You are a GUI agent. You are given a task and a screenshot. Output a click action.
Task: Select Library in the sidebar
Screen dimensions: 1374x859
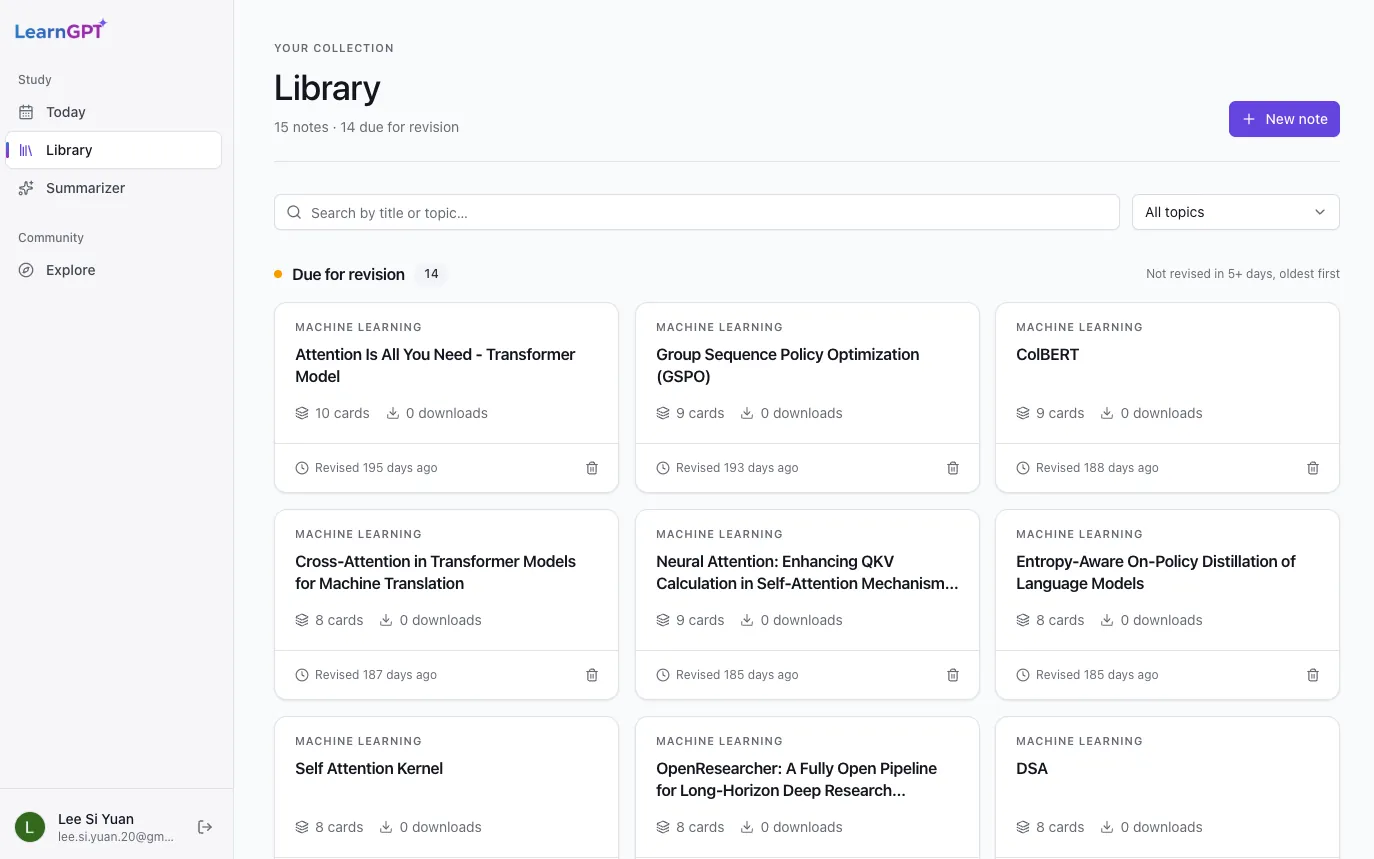(x=113, y=150)
